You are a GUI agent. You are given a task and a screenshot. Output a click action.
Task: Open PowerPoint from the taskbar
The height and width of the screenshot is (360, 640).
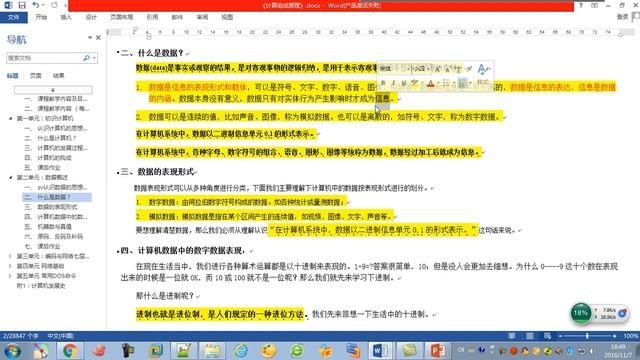tap(437, 351)
